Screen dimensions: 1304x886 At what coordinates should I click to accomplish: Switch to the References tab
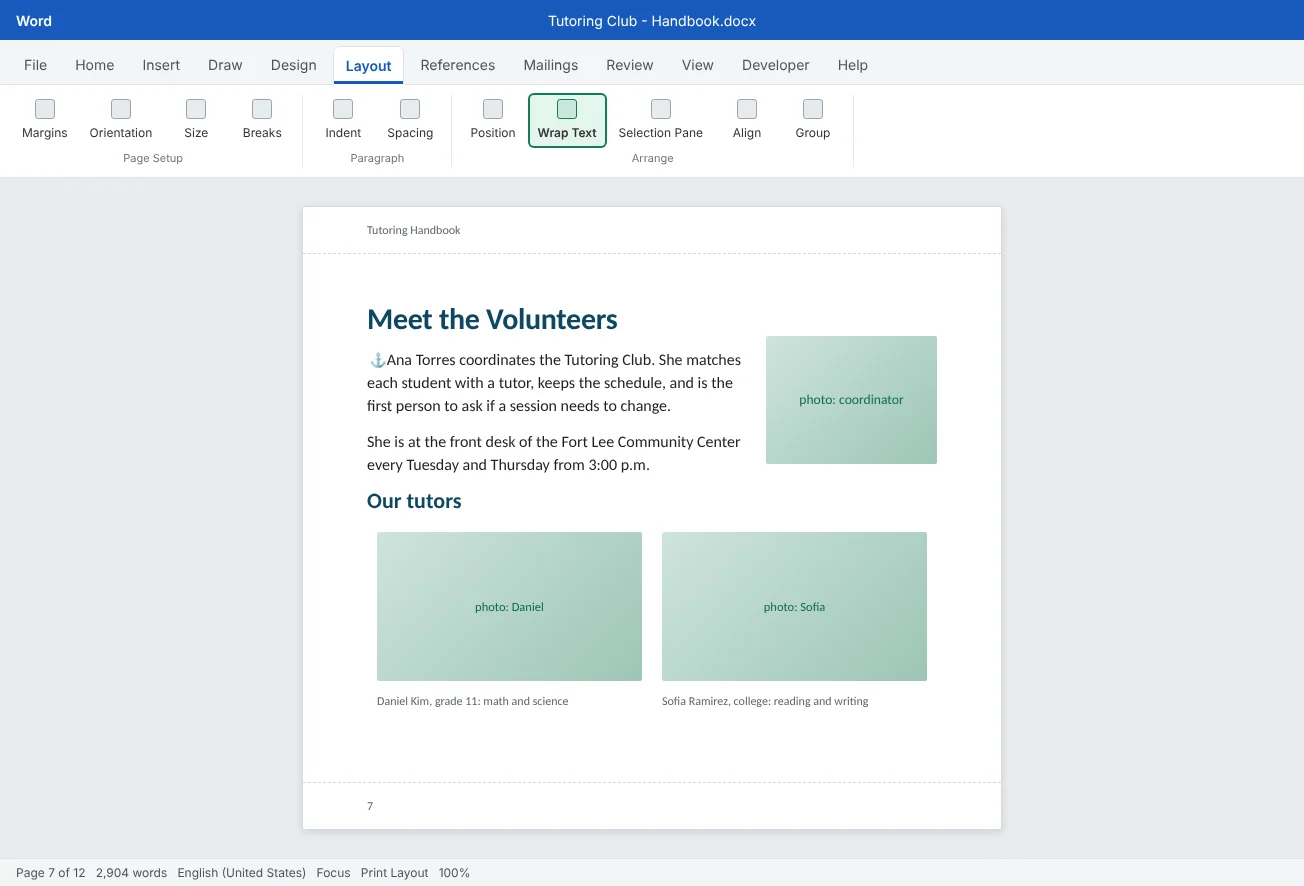pyautogui.click(x=458, y=65)
